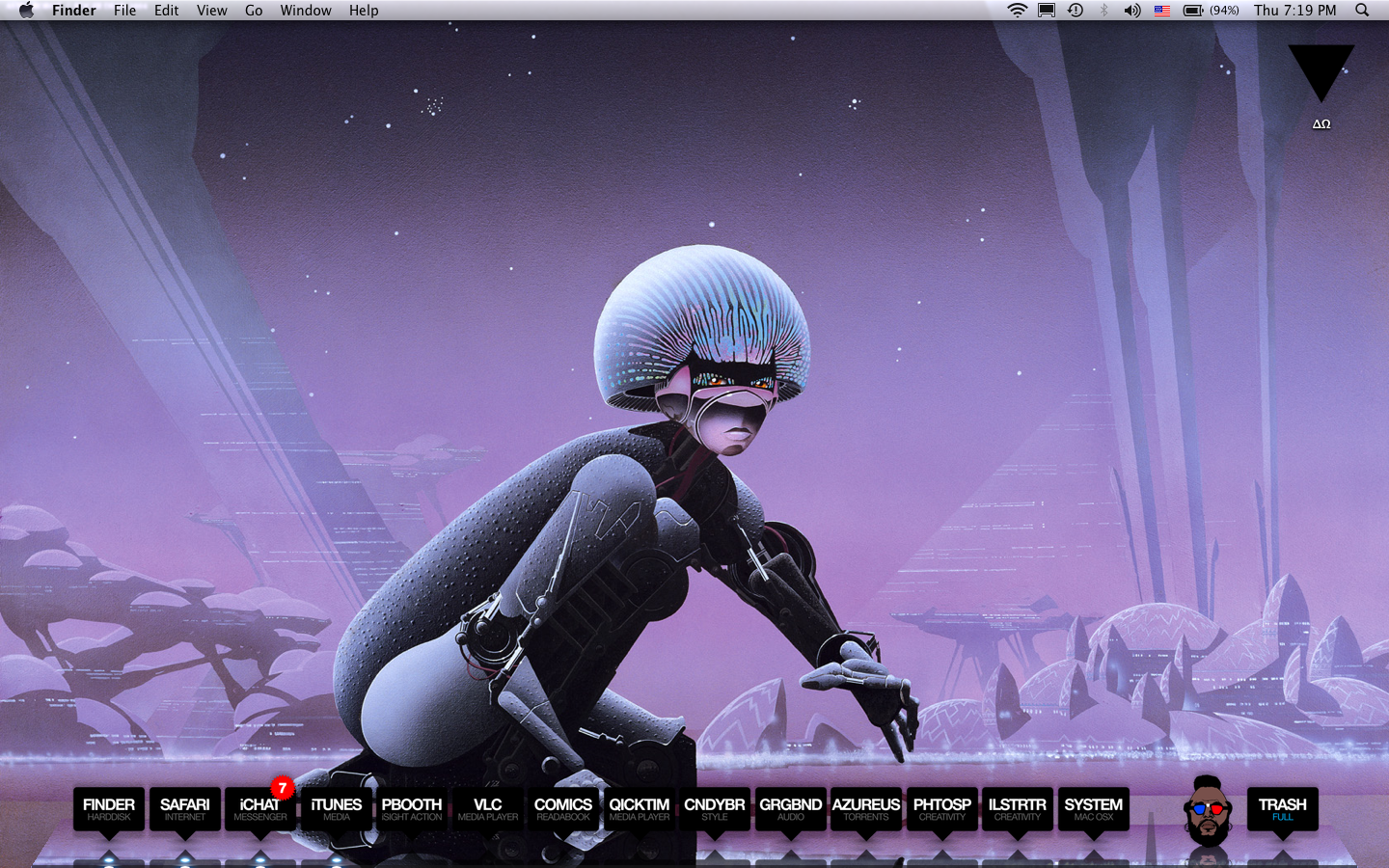Open the View menu
Image resolution: width=1389 pixels, height=868 pixels.
tap(212, 11)
